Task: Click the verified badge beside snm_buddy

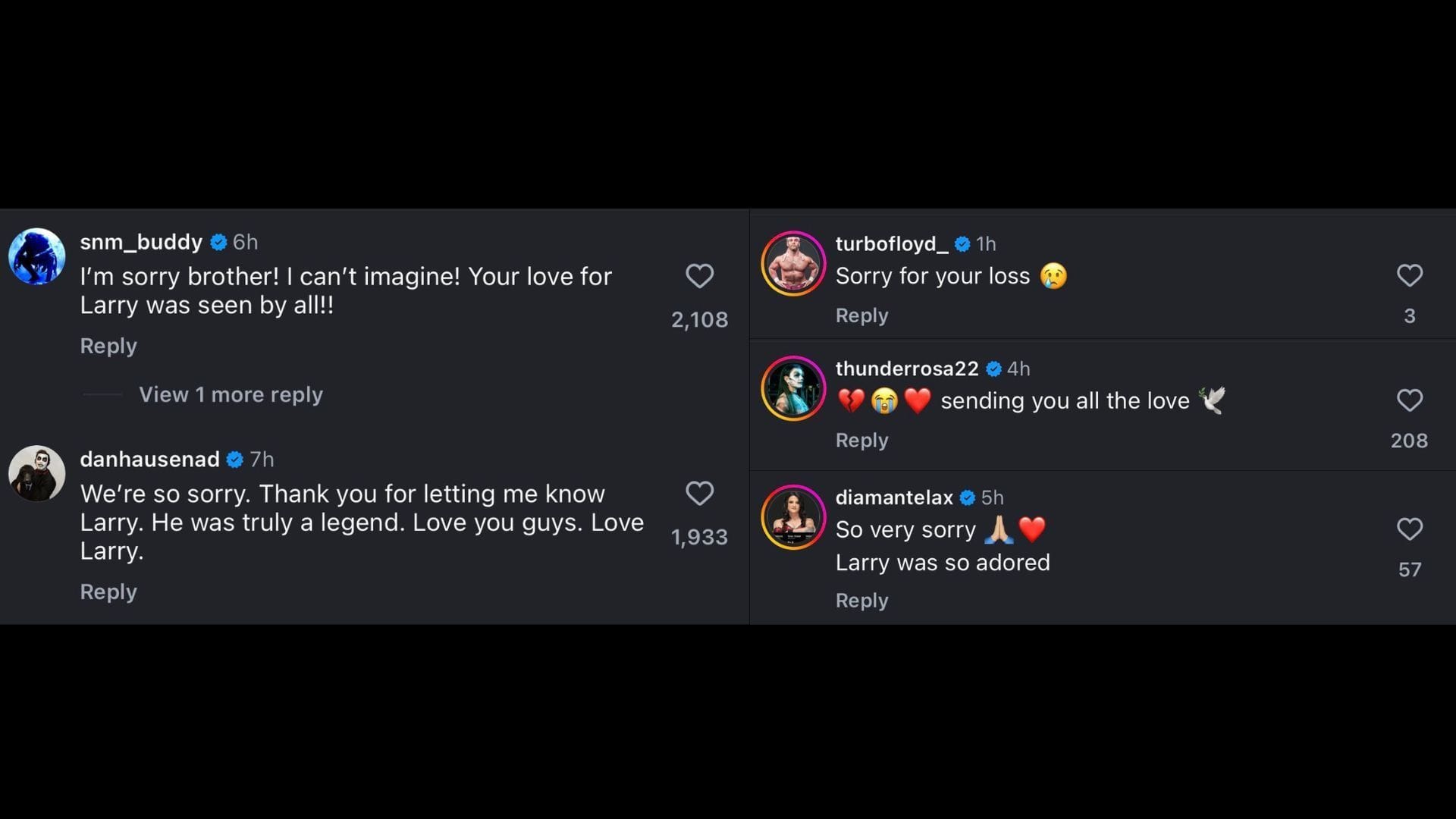Action: point(218,243)
